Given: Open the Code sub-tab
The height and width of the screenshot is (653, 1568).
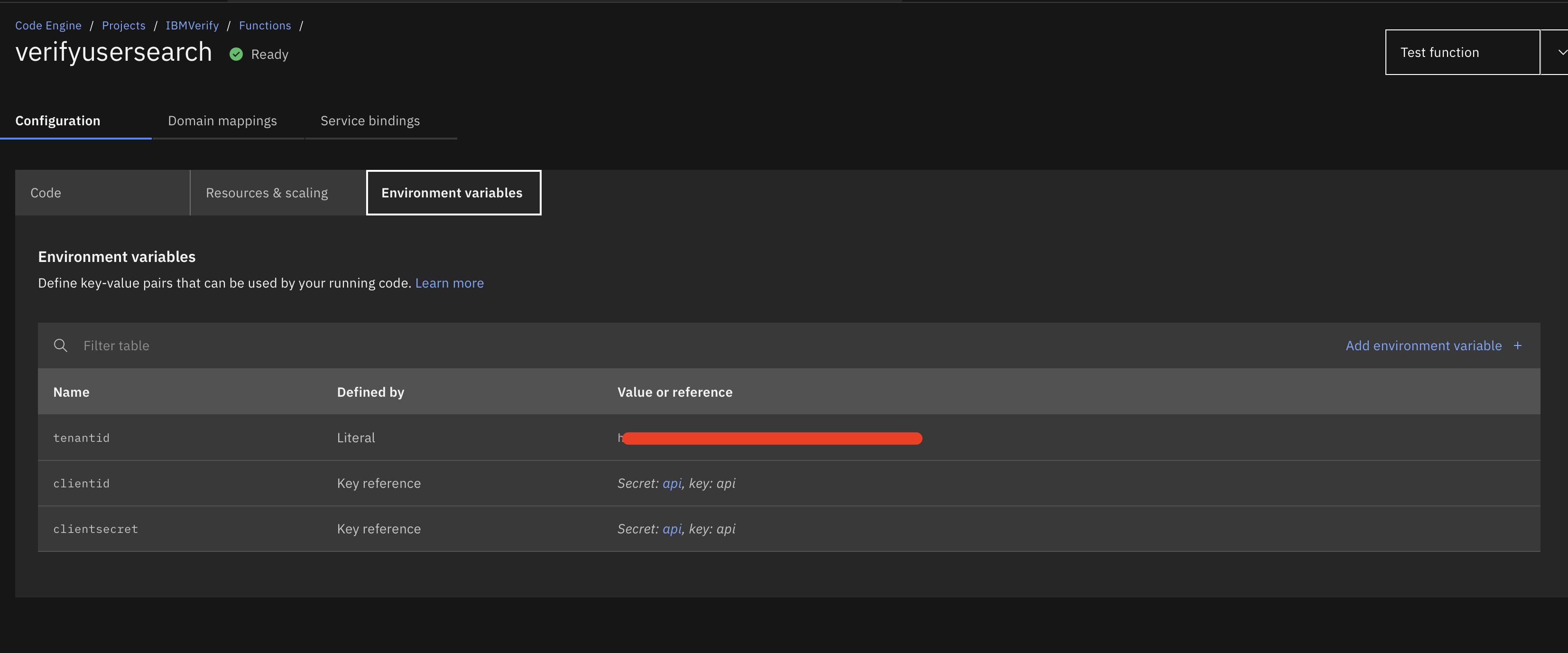Looking at the screenshot, I should pyautogui.click(x=46, y=193).
